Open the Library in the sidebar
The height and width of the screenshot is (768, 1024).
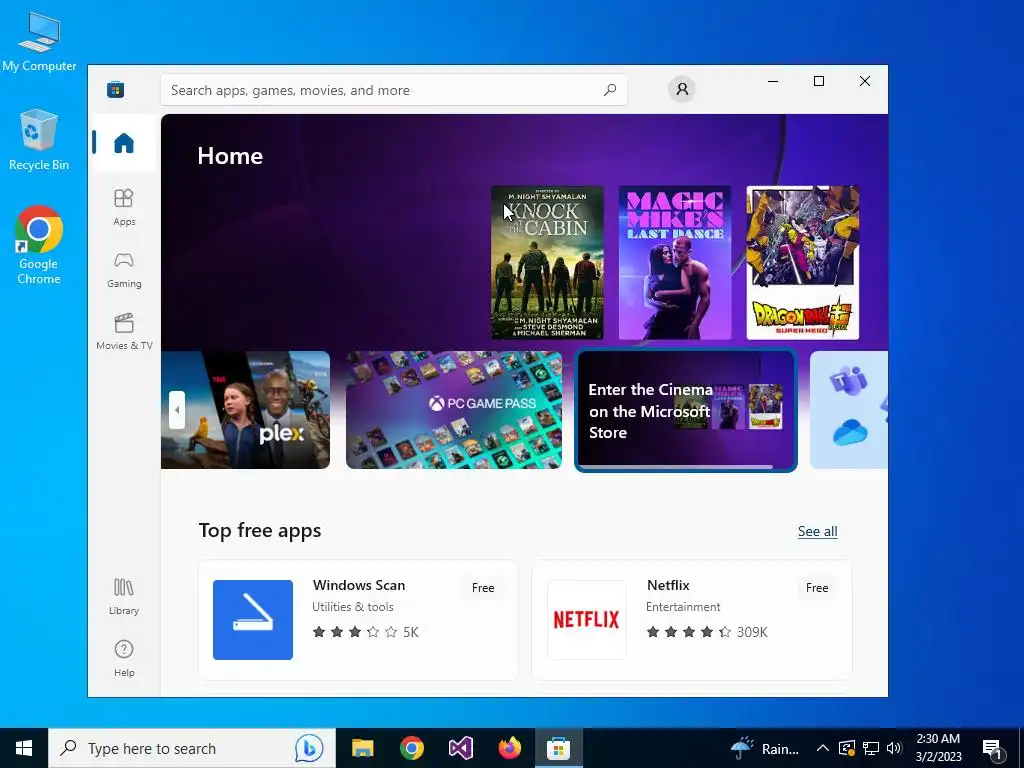[124, 596]
